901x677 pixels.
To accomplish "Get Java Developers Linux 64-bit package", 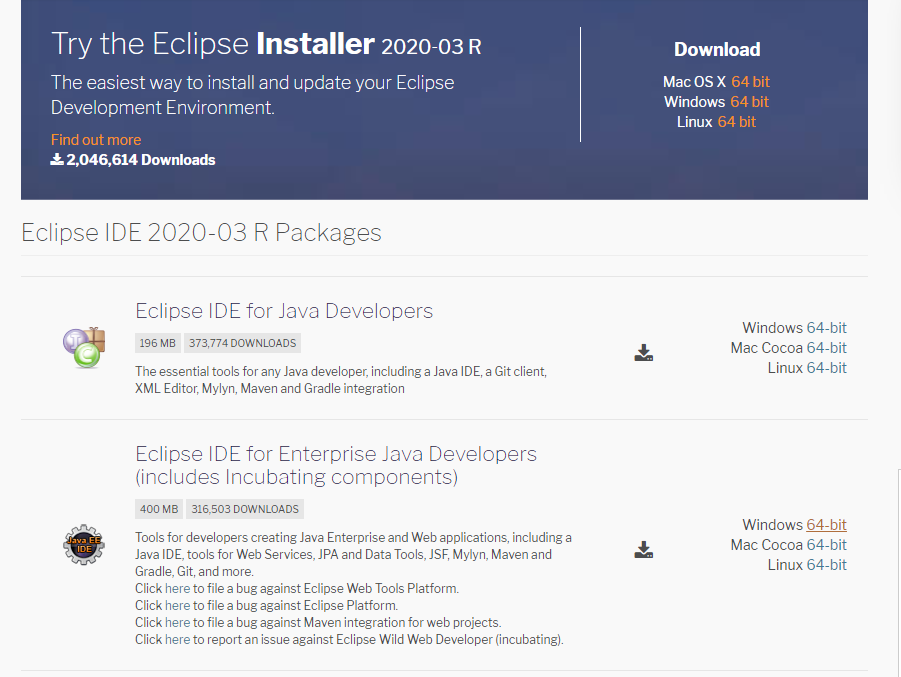I will [826, 368].
